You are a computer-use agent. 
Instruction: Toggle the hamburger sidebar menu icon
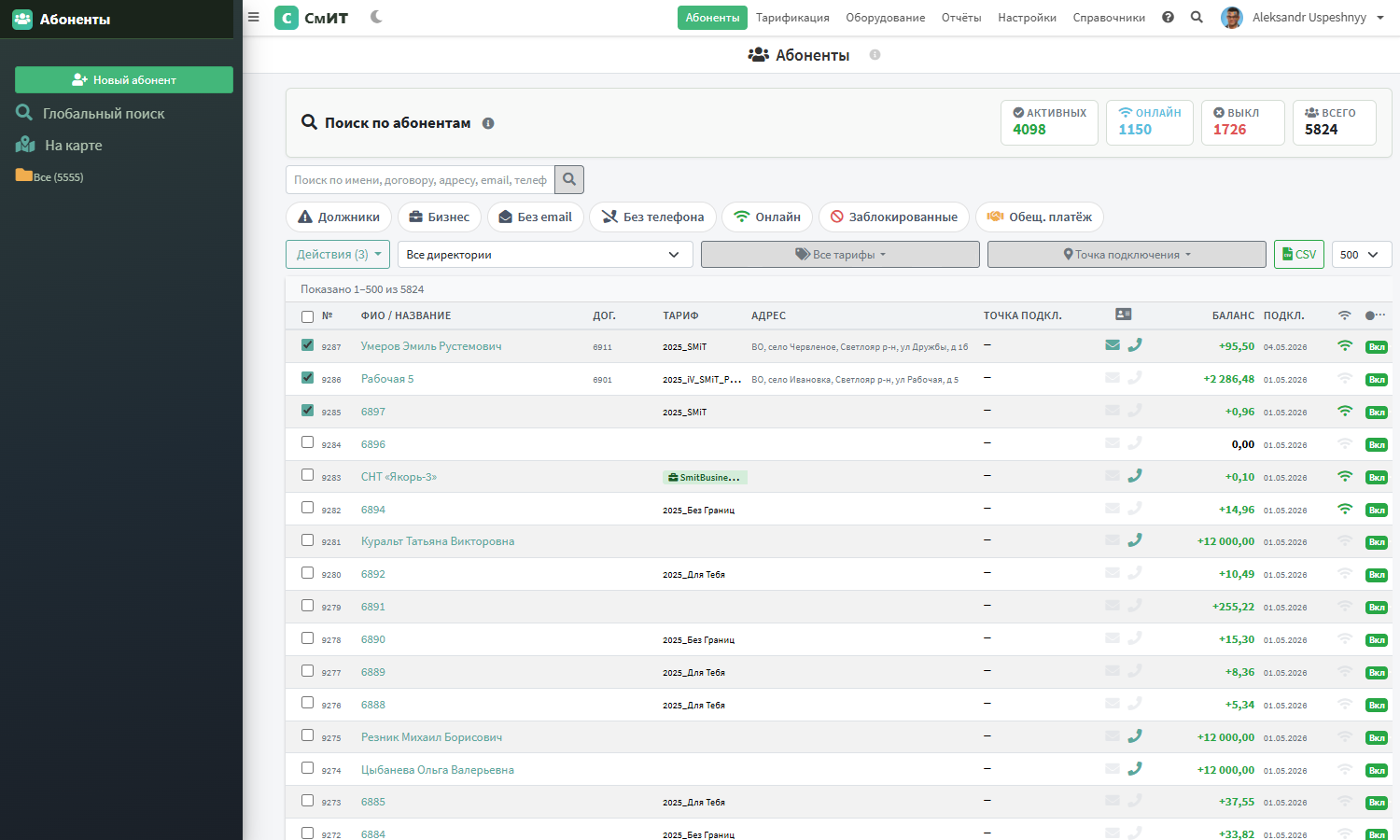point(253,17)
